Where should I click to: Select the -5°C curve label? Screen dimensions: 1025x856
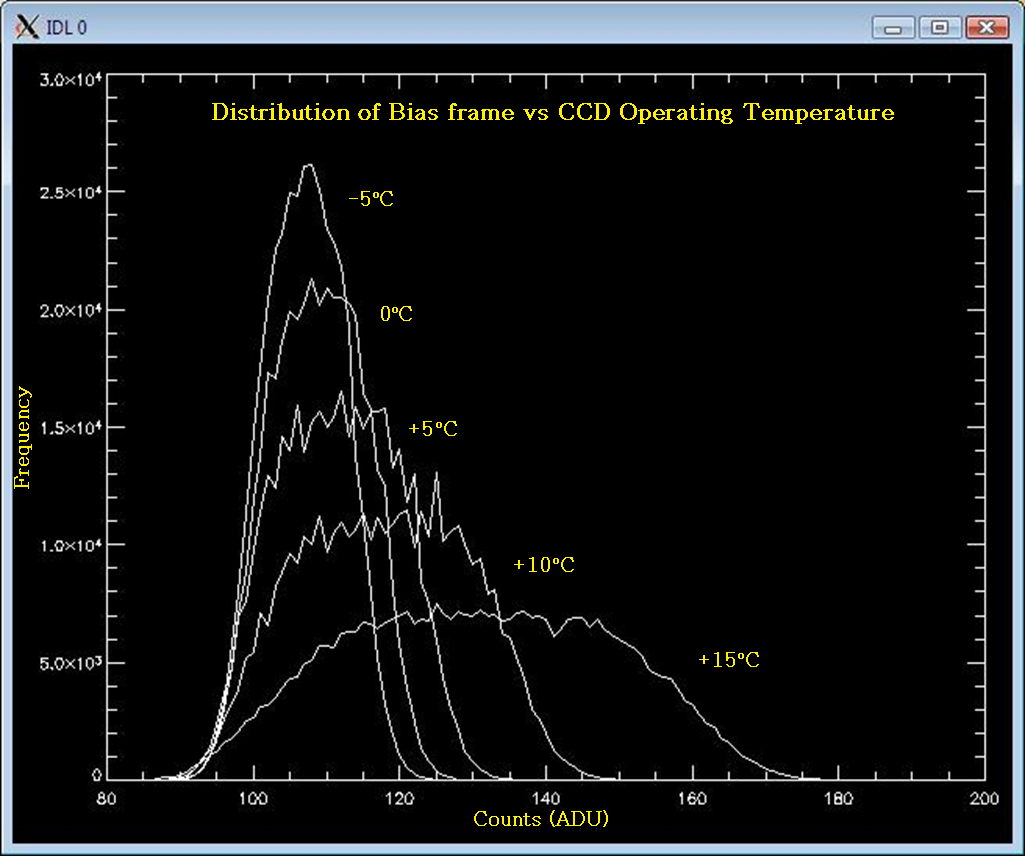point(370,199)
